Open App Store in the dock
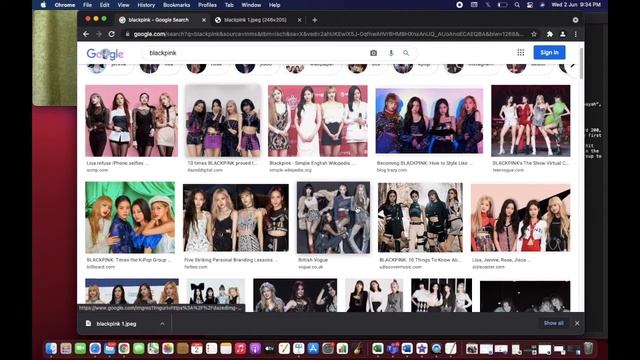 click(x=313, y=348)
